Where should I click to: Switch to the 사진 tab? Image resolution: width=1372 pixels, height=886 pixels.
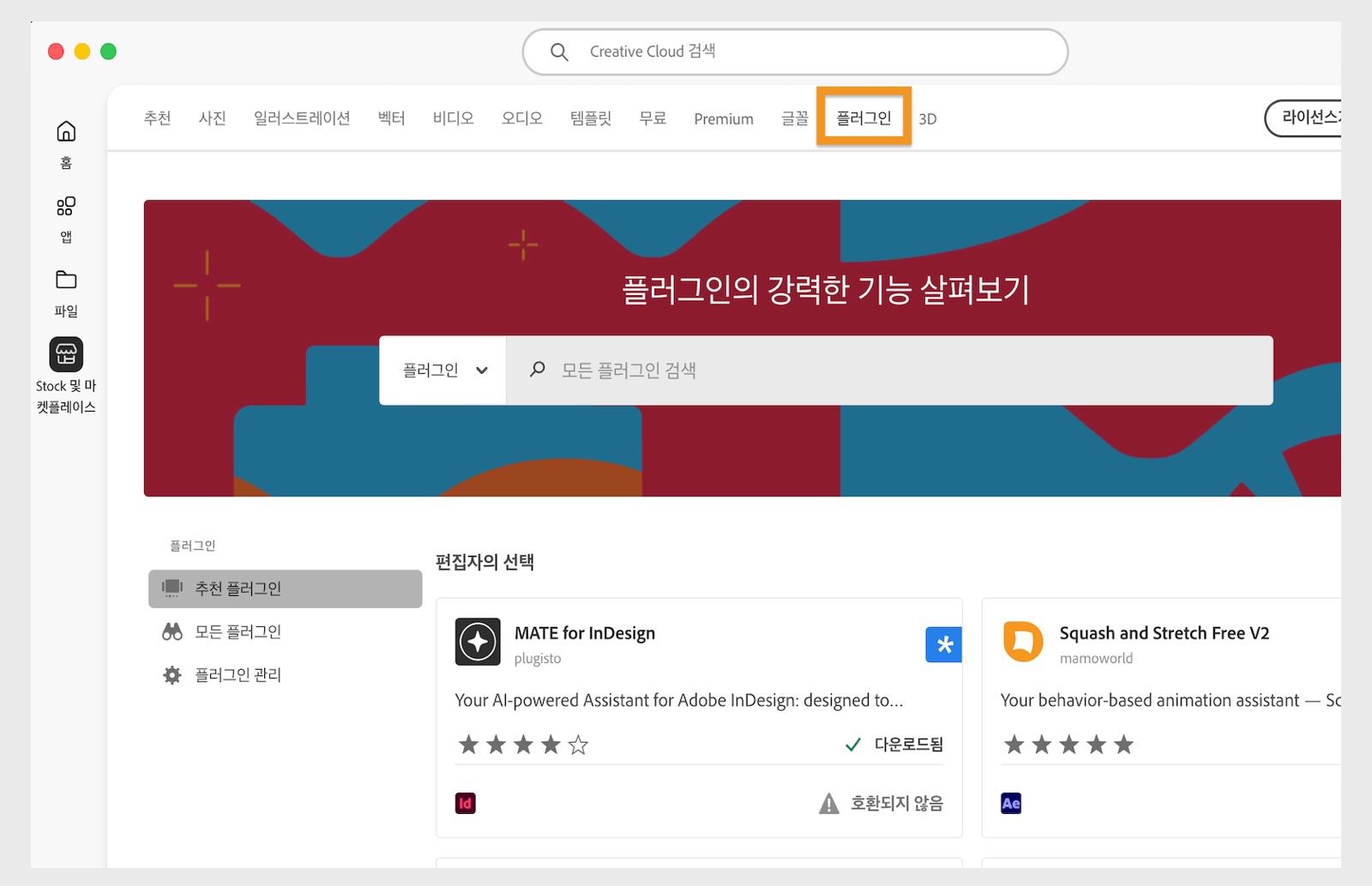(x=213, y=118)
